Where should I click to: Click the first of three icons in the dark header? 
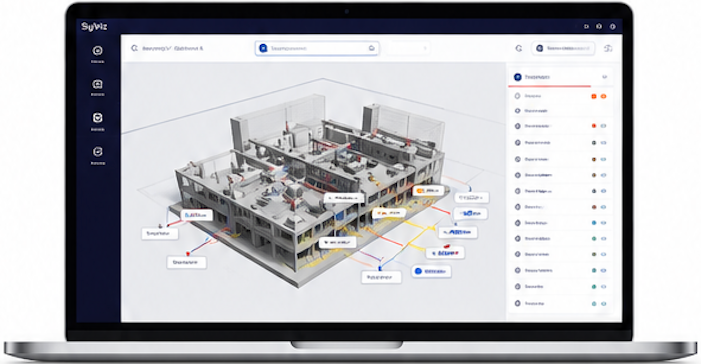pos(586,27)
